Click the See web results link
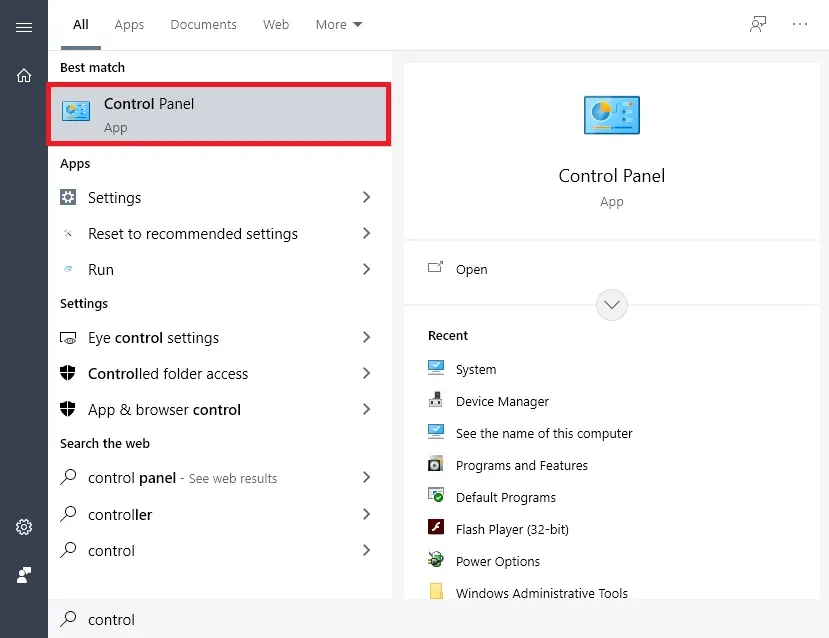The image size is (829, 638). point(231,478)
